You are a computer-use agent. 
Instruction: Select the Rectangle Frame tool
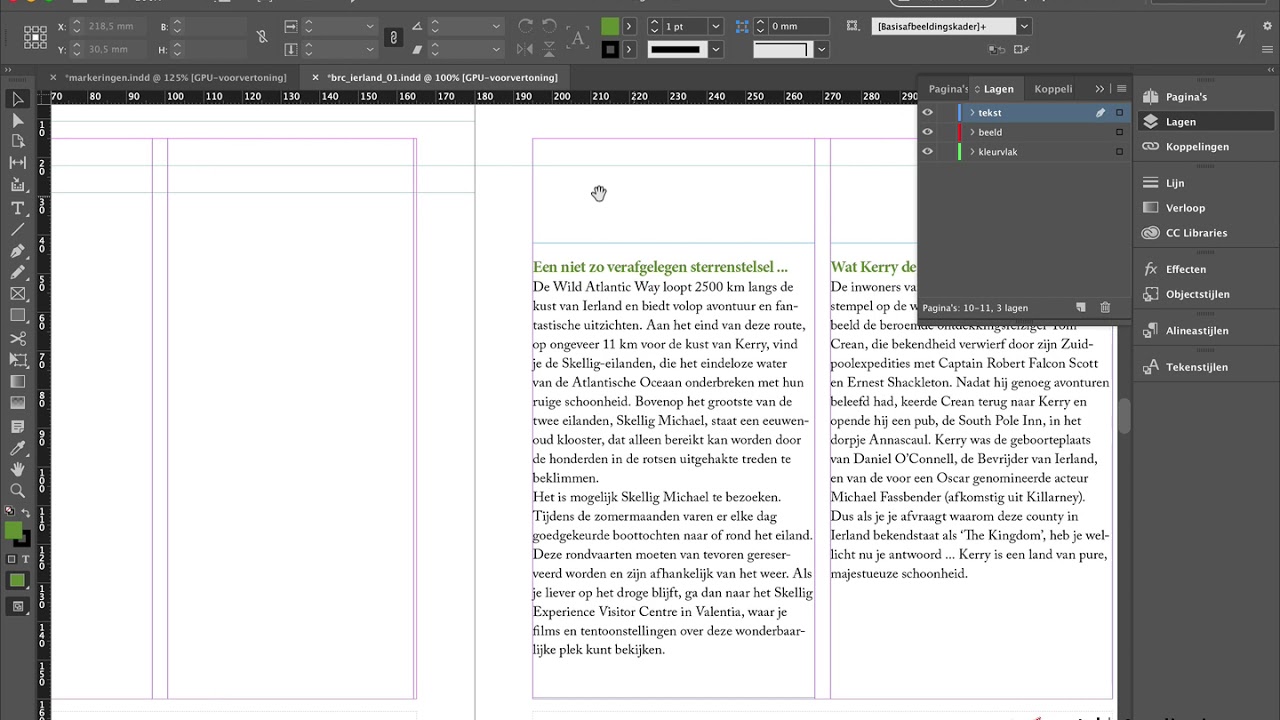coord(17,293)
